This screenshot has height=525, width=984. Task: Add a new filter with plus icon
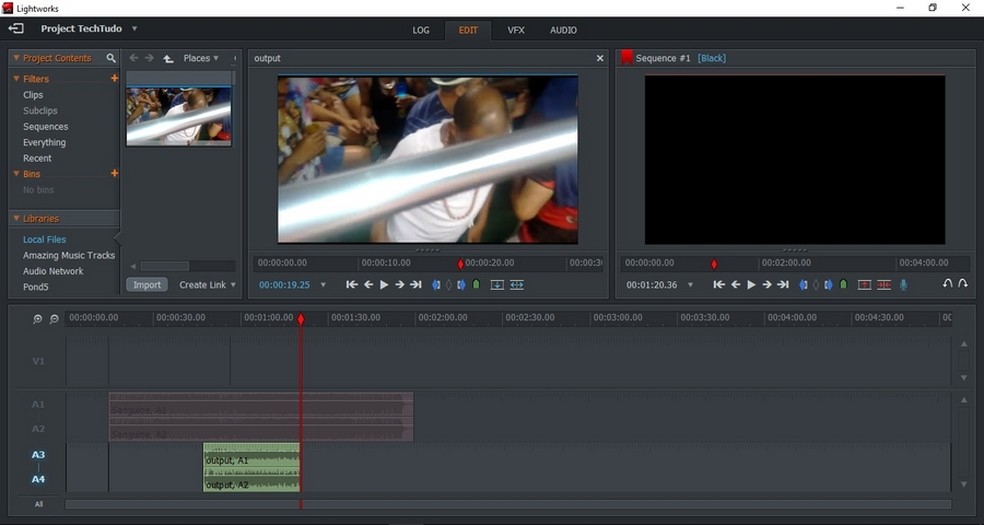(x=114, y=78)
